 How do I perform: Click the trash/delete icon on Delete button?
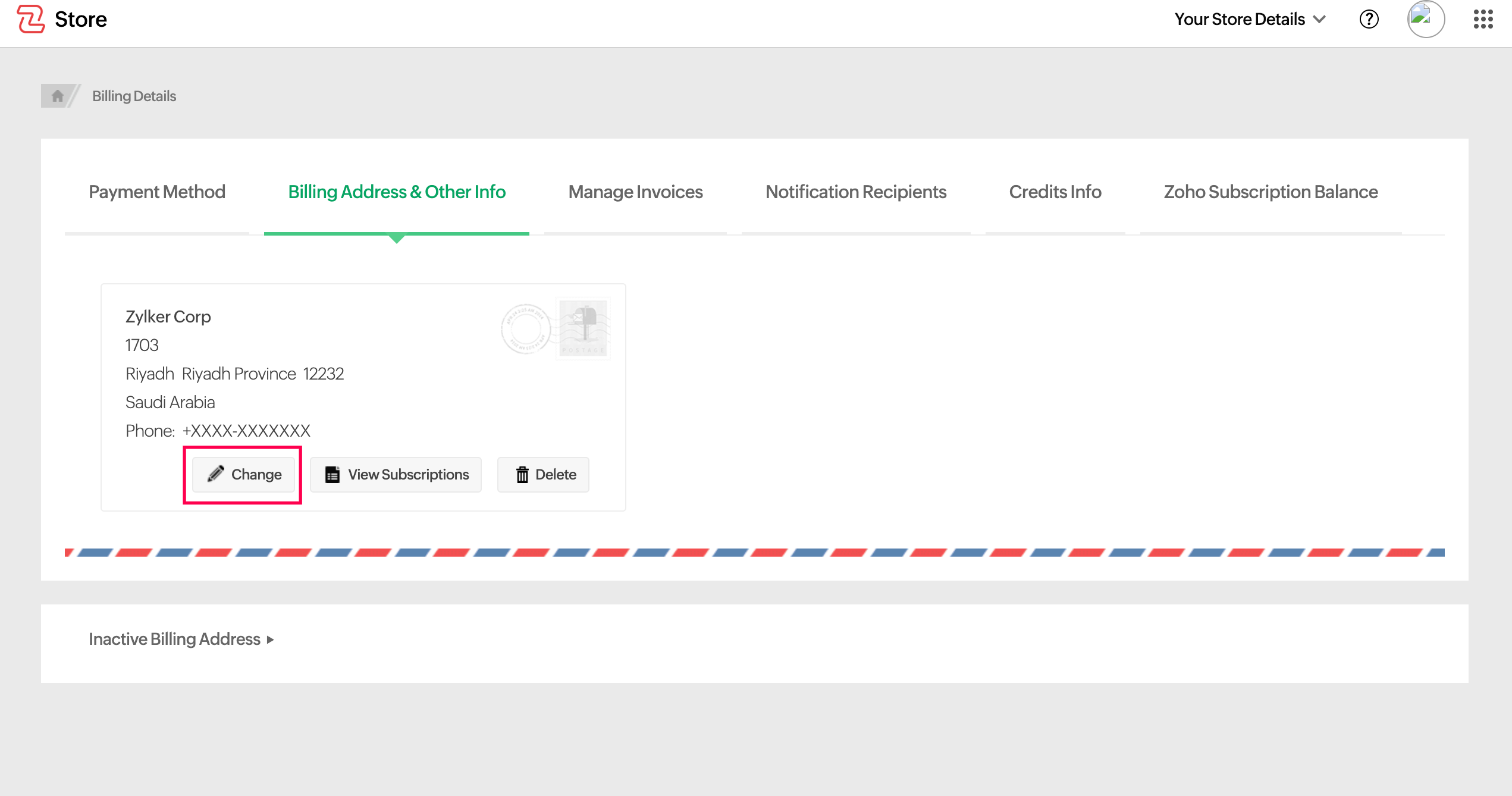[522, 475]
